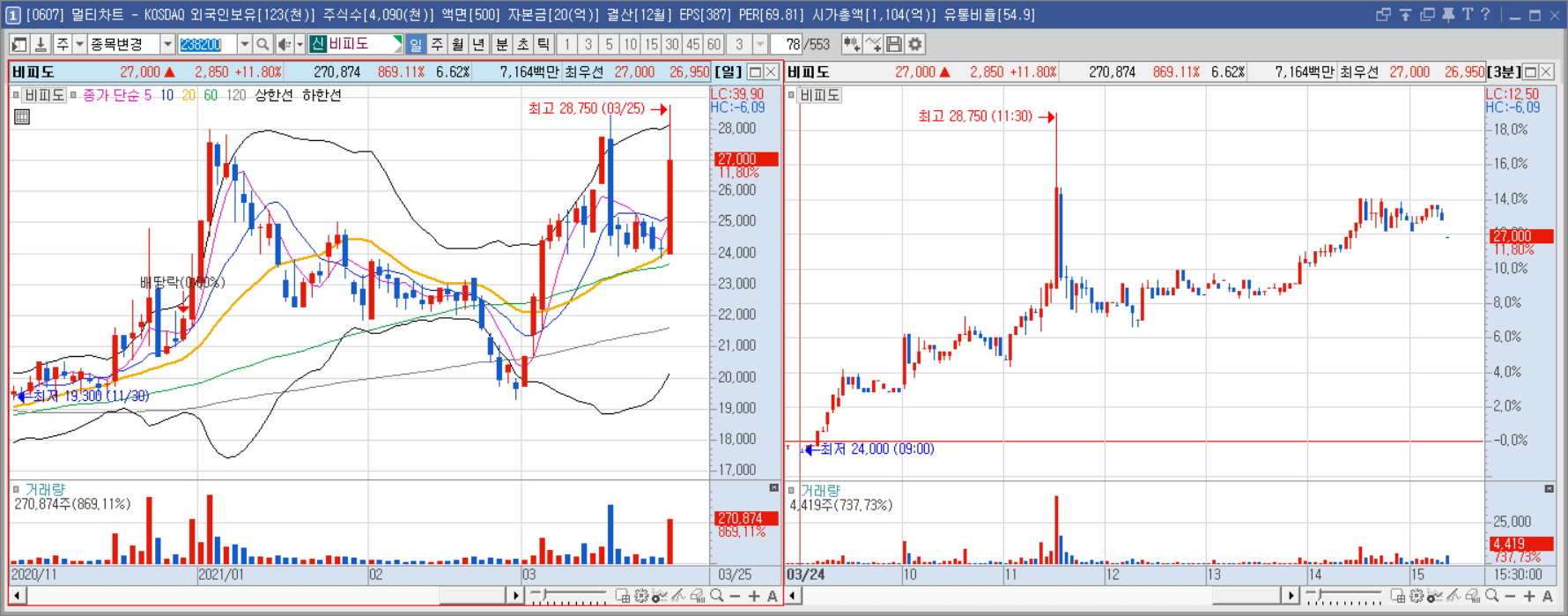Screen dimensions: 1568x616
Task: Collapse the daily chart volume panel
Action: point(773,488)
